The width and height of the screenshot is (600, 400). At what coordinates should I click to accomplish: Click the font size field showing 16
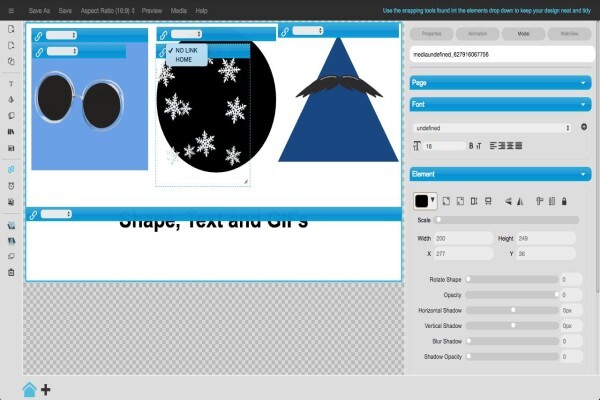(x=445, y=146)
